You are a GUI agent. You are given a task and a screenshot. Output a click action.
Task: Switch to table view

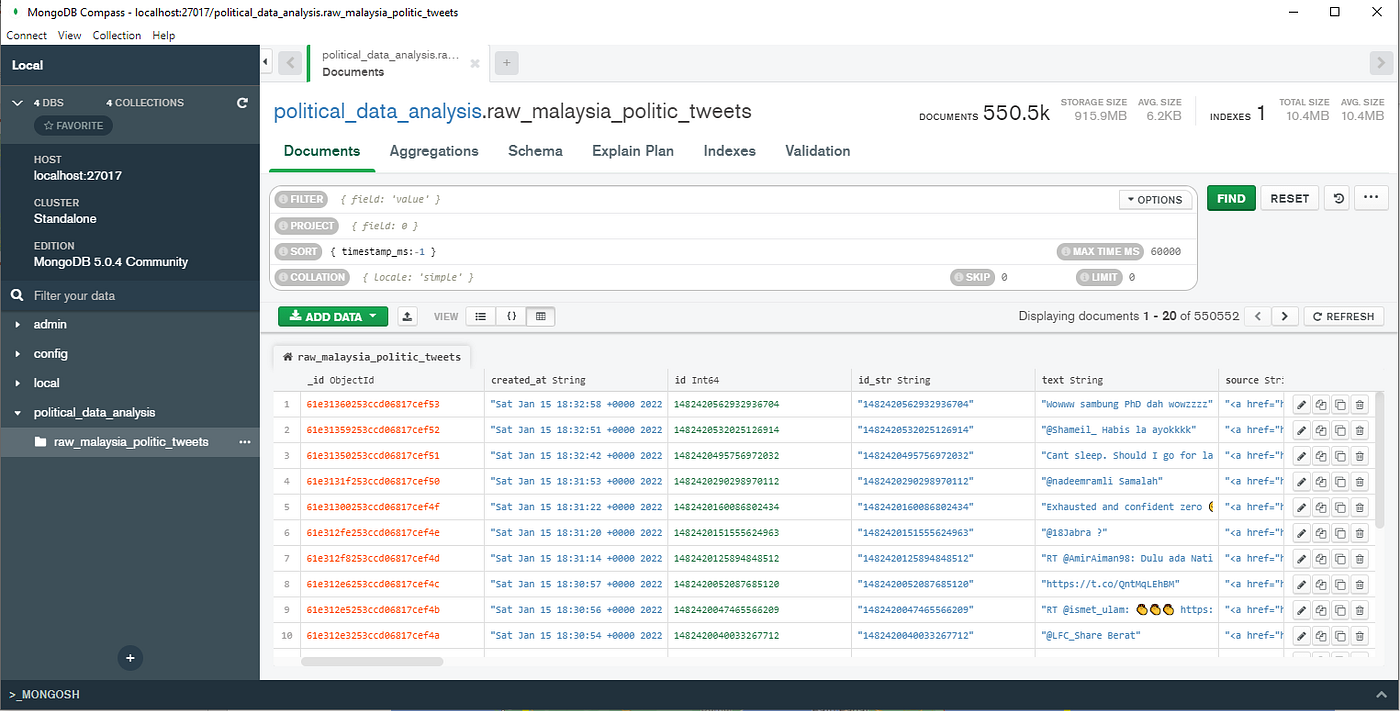point(541,316)
